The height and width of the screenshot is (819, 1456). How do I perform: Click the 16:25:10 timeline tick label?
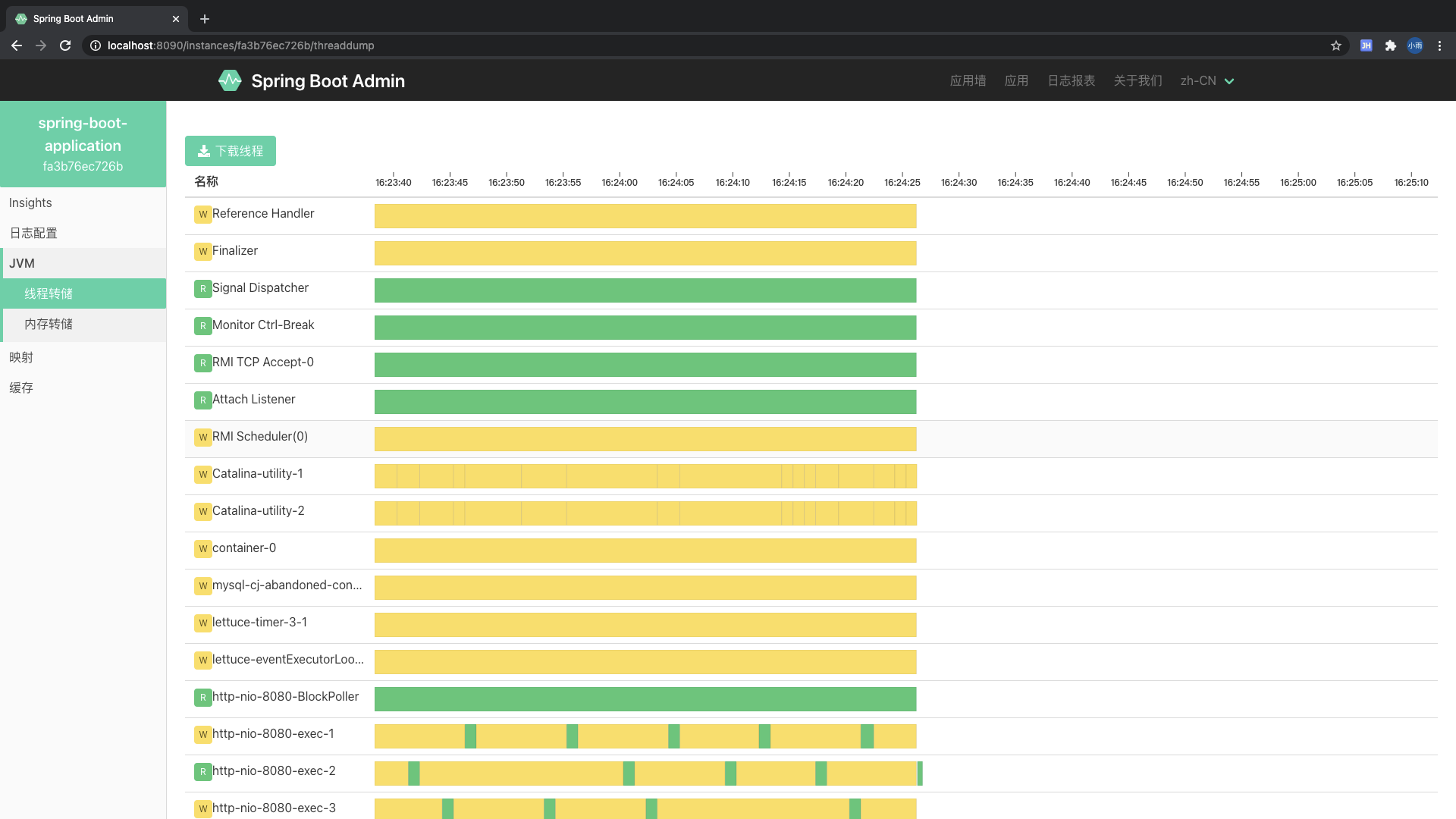point(1411,182)
